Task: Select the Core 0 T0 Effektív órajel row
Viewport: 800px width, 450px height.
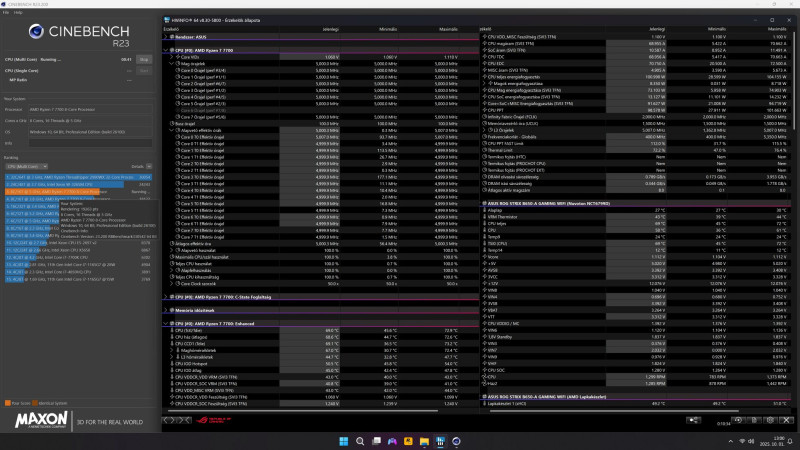Action: coord(320,137)
